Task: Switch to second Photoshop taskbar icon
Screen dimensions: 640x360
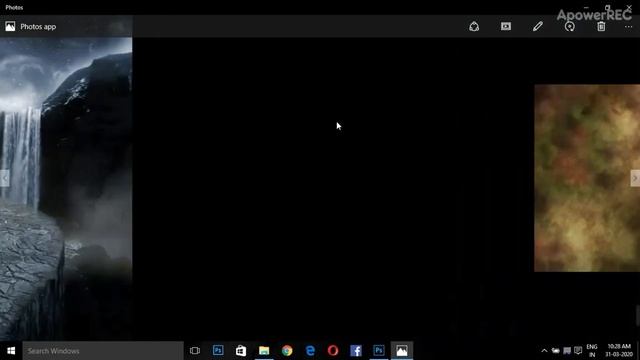Action: pyautogui.click(x=379, y=351)
